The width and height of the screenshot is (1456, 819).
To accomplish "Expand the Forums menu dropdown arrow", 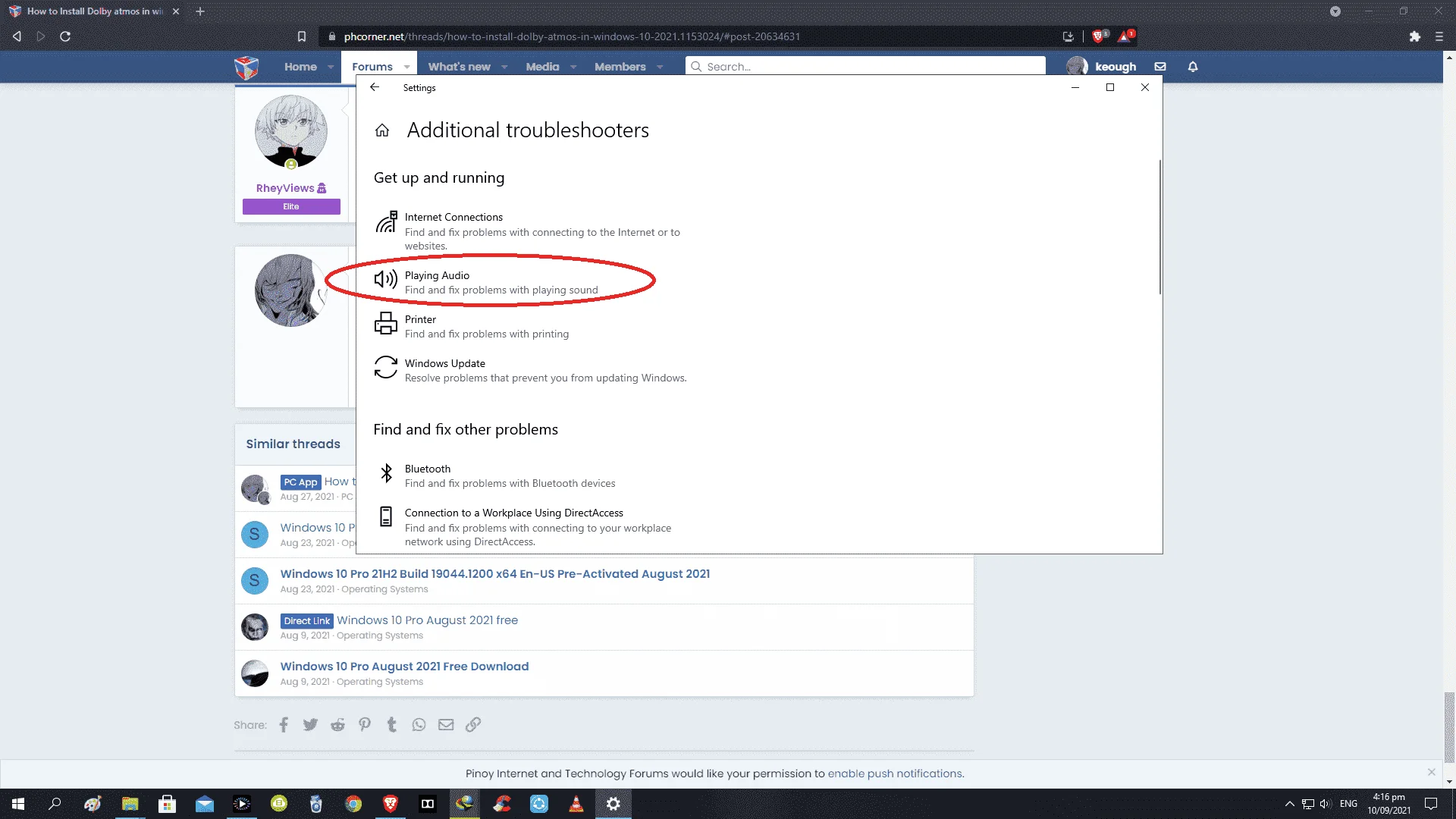I will coord(406,67).
